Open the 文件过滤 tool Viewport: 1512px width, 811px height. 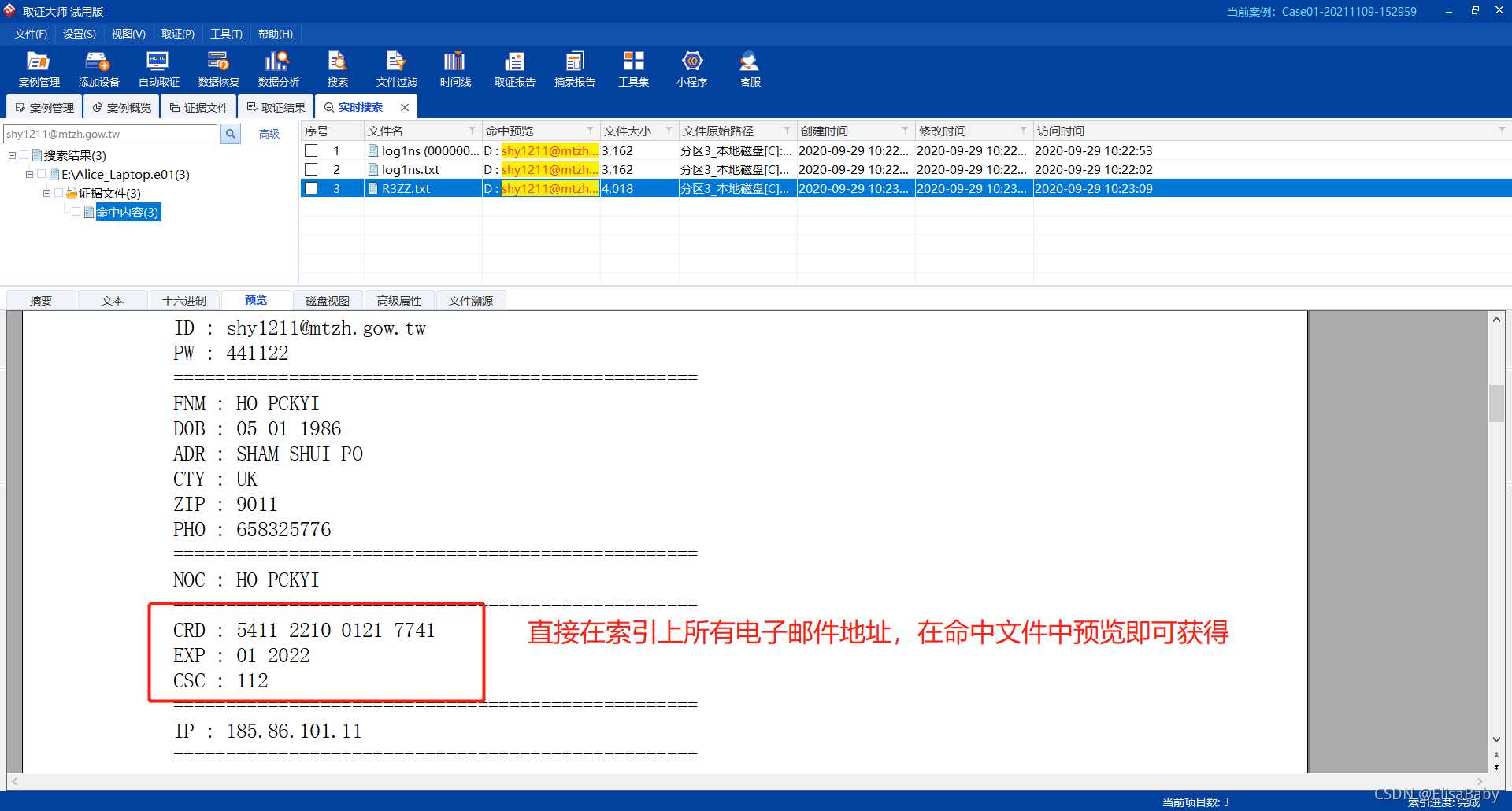396,69
